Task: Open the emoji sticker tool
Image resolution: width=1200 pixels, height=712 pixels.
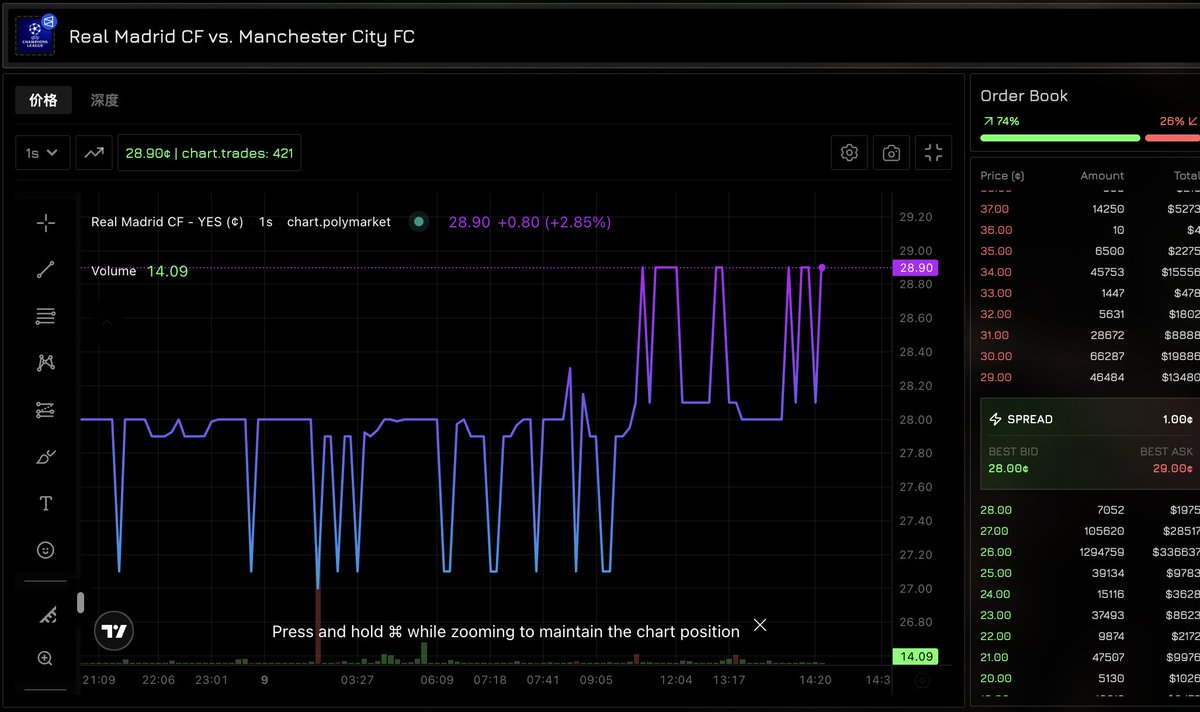Action: [x=45, y=550]
